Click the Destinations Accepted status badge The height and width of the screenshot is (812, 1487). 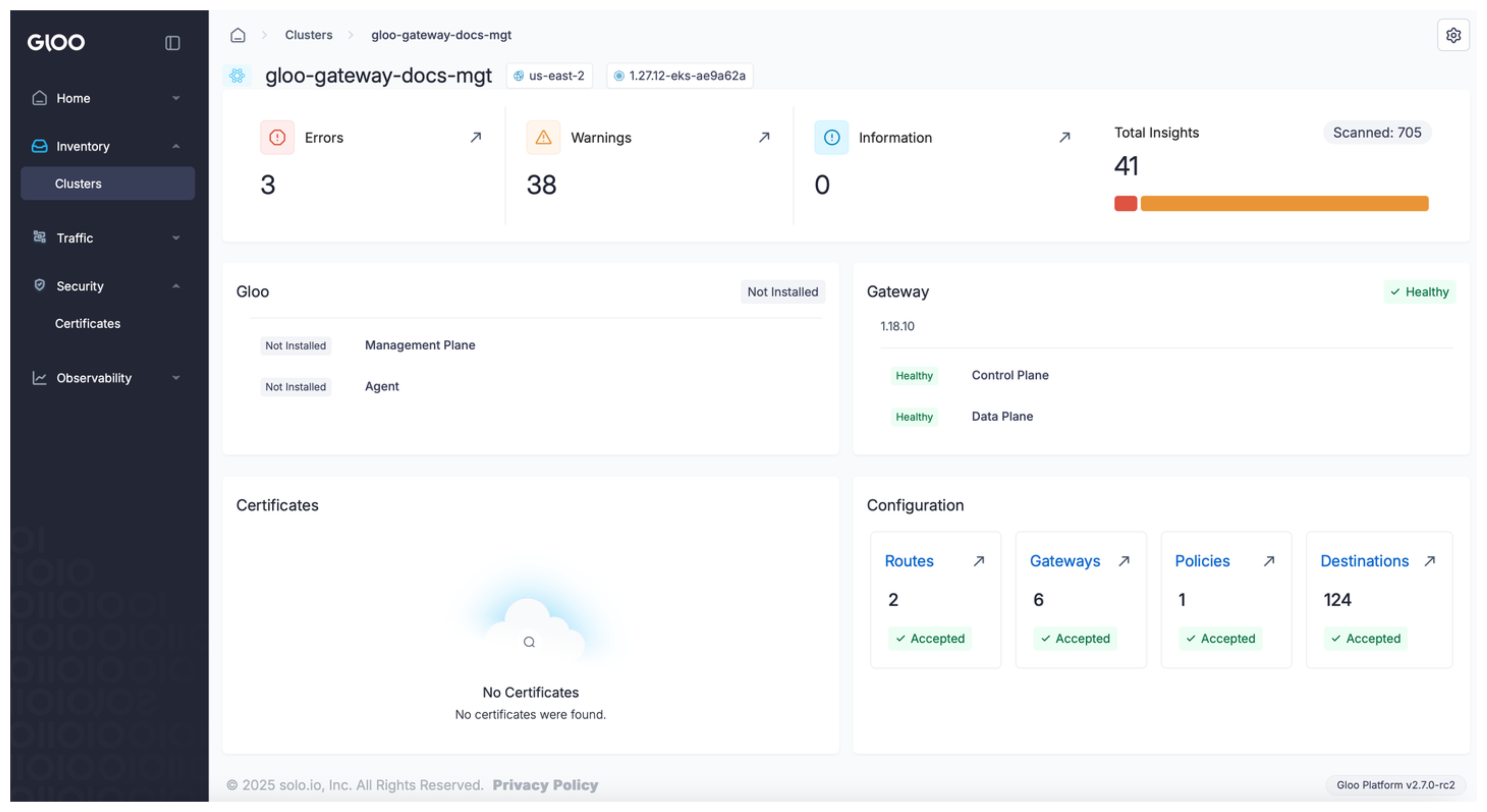coord(1366,638)
